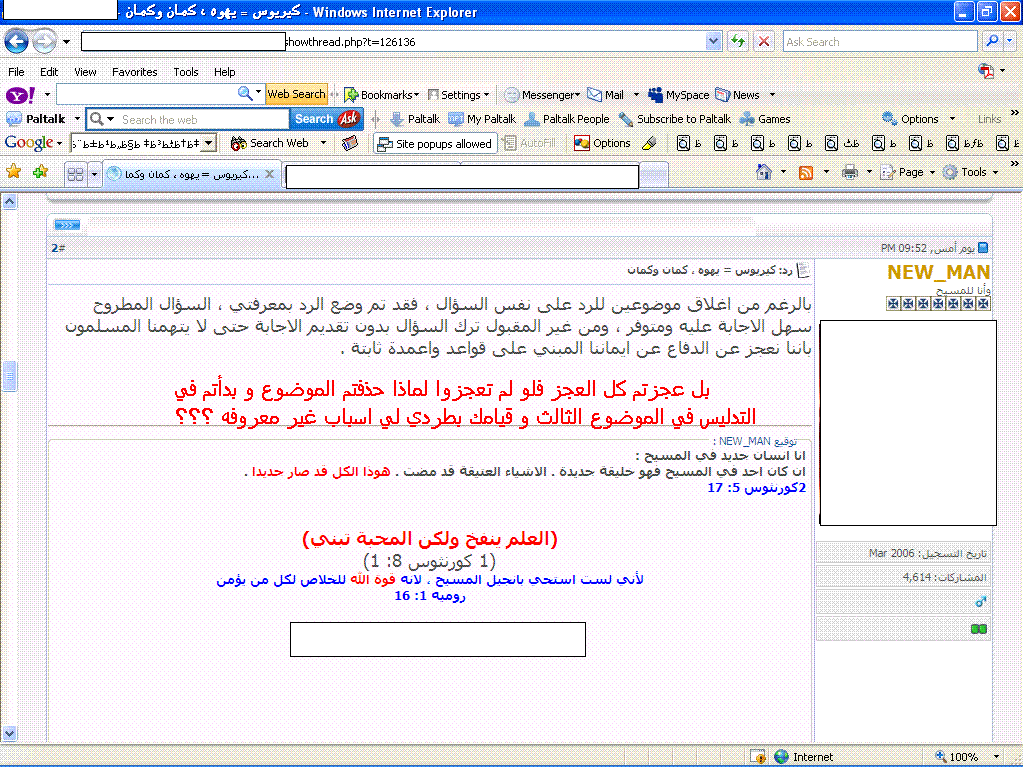This screenshot has width=1024, height=768.
Task: Click the NEW_MAN username link
Action: pos(938,273)
